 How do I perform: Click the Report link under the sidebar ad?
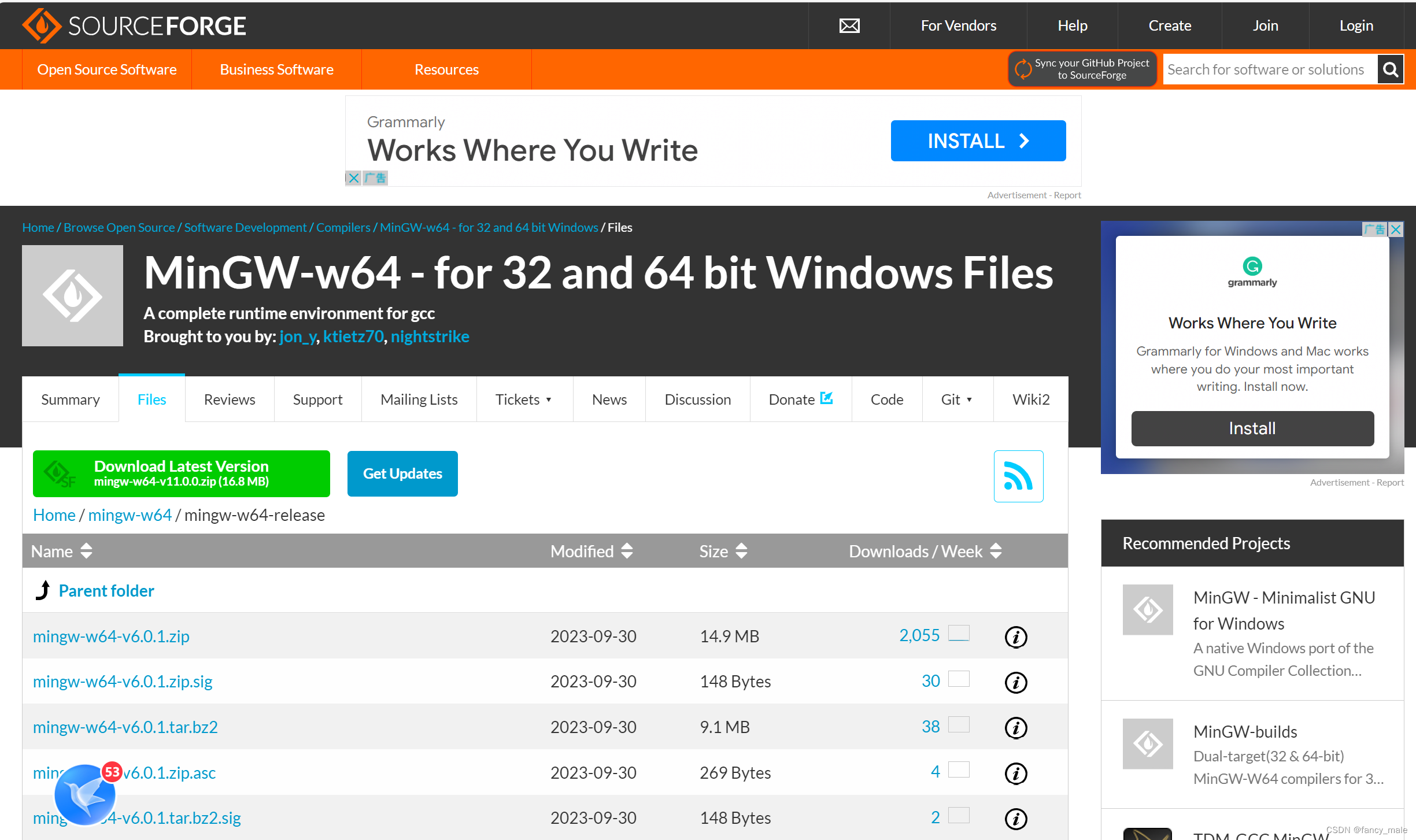point(1390,483)
